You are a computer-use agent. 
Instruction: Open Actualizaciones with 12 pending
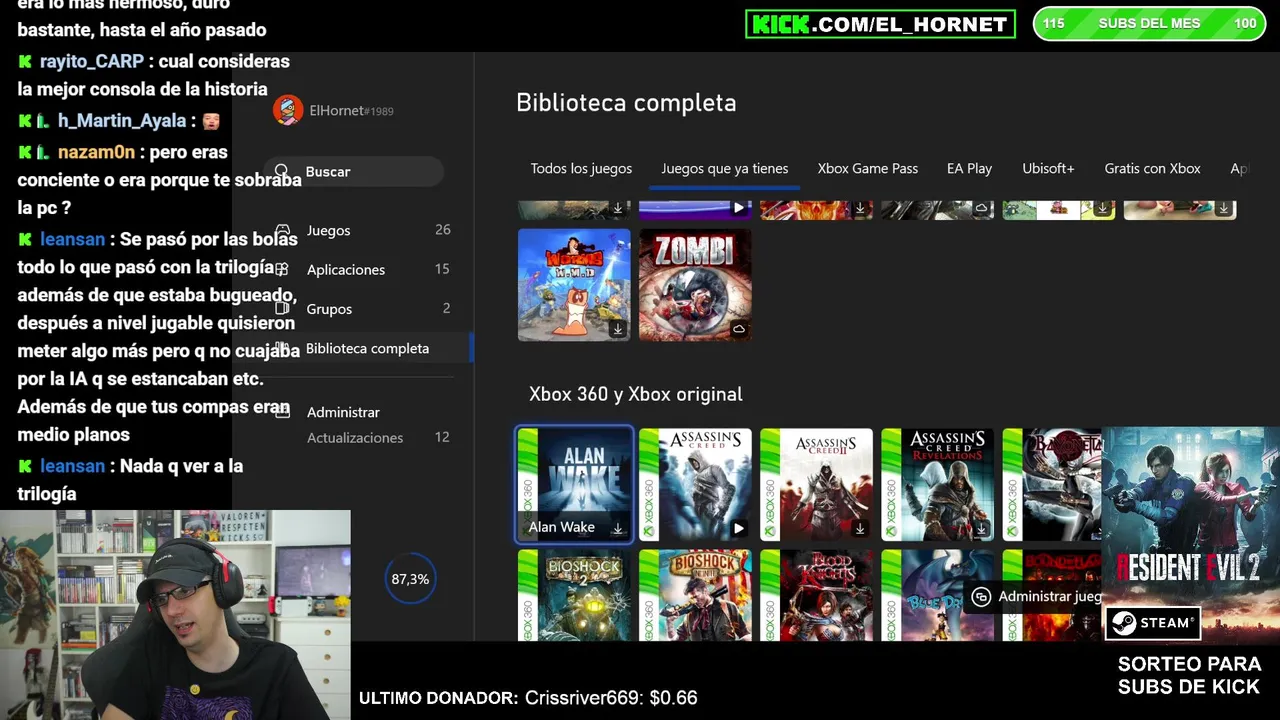click(x=378, y=437)
